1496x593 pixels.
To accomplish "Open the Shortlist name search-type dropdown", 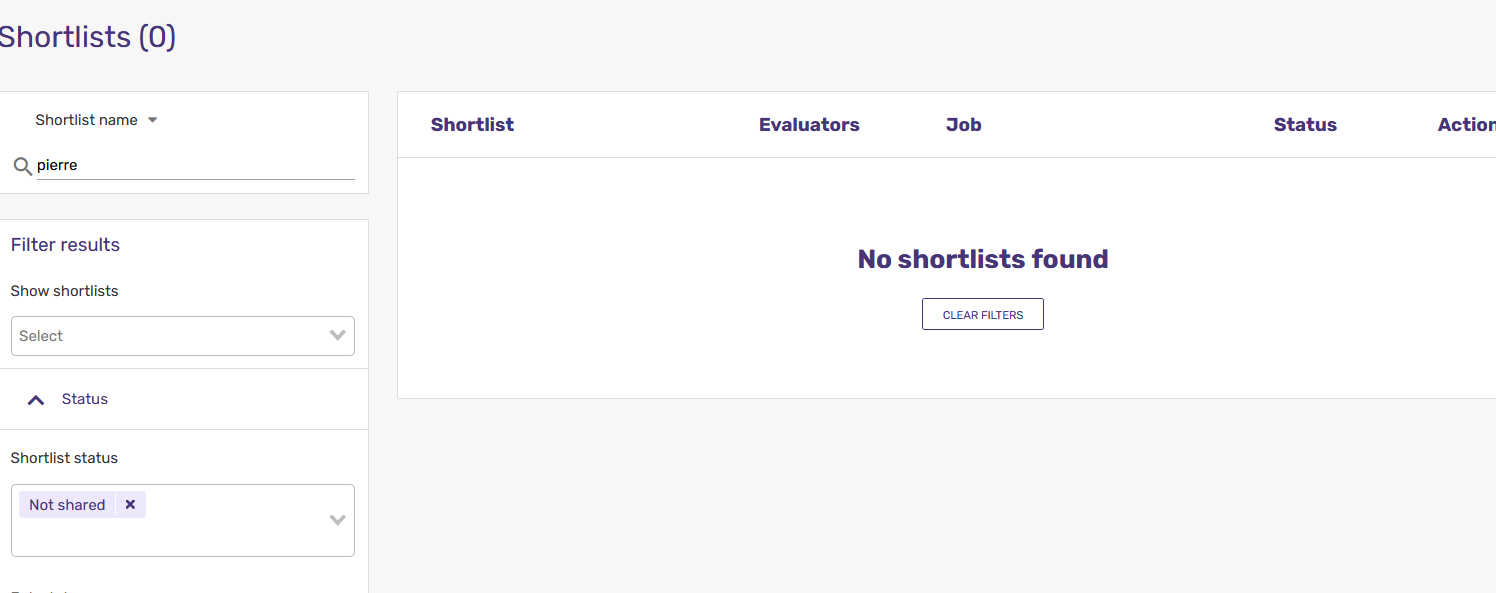I will click(97, 120).
